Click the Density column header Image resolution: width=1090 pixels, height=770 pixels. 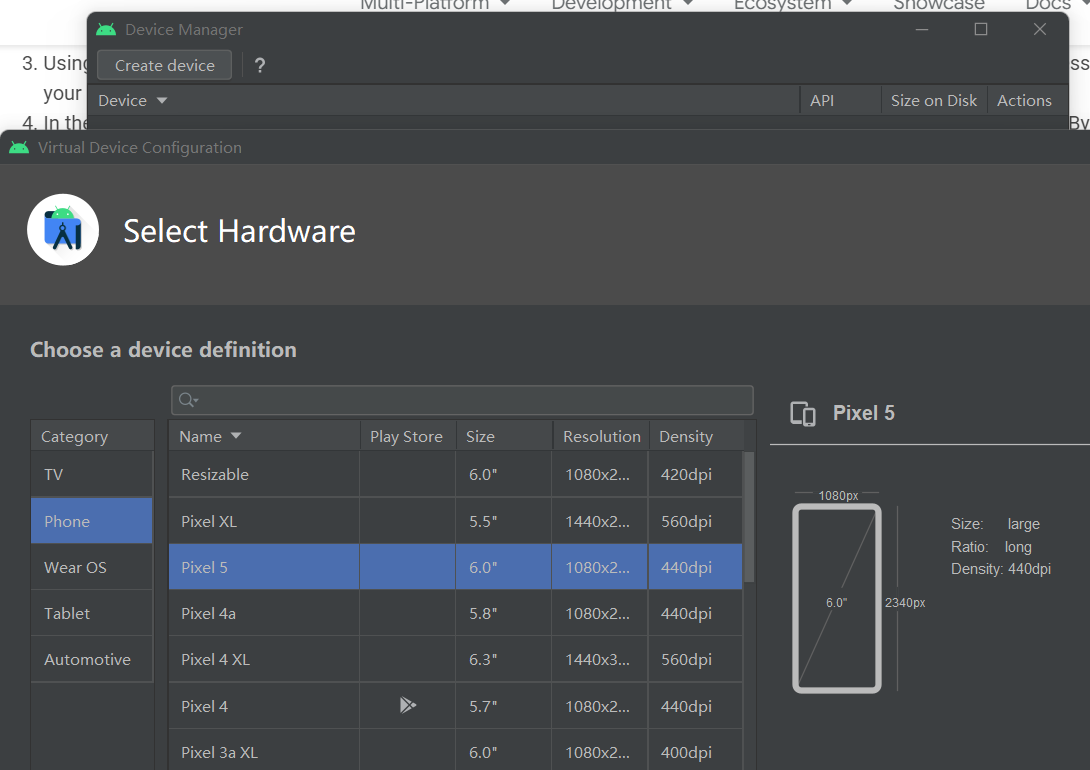(x=696, y=436)
